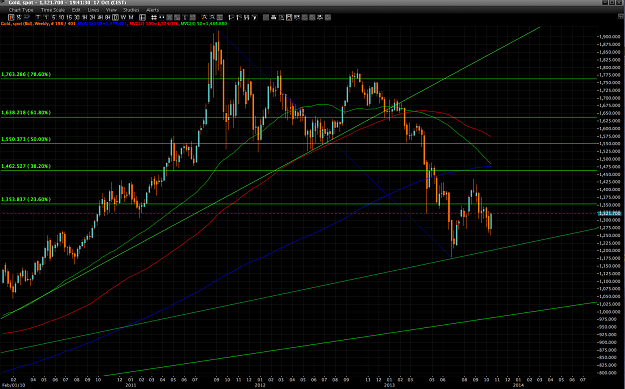Select the weekly (W) time scale
The image size is (625, 389).
123,18
